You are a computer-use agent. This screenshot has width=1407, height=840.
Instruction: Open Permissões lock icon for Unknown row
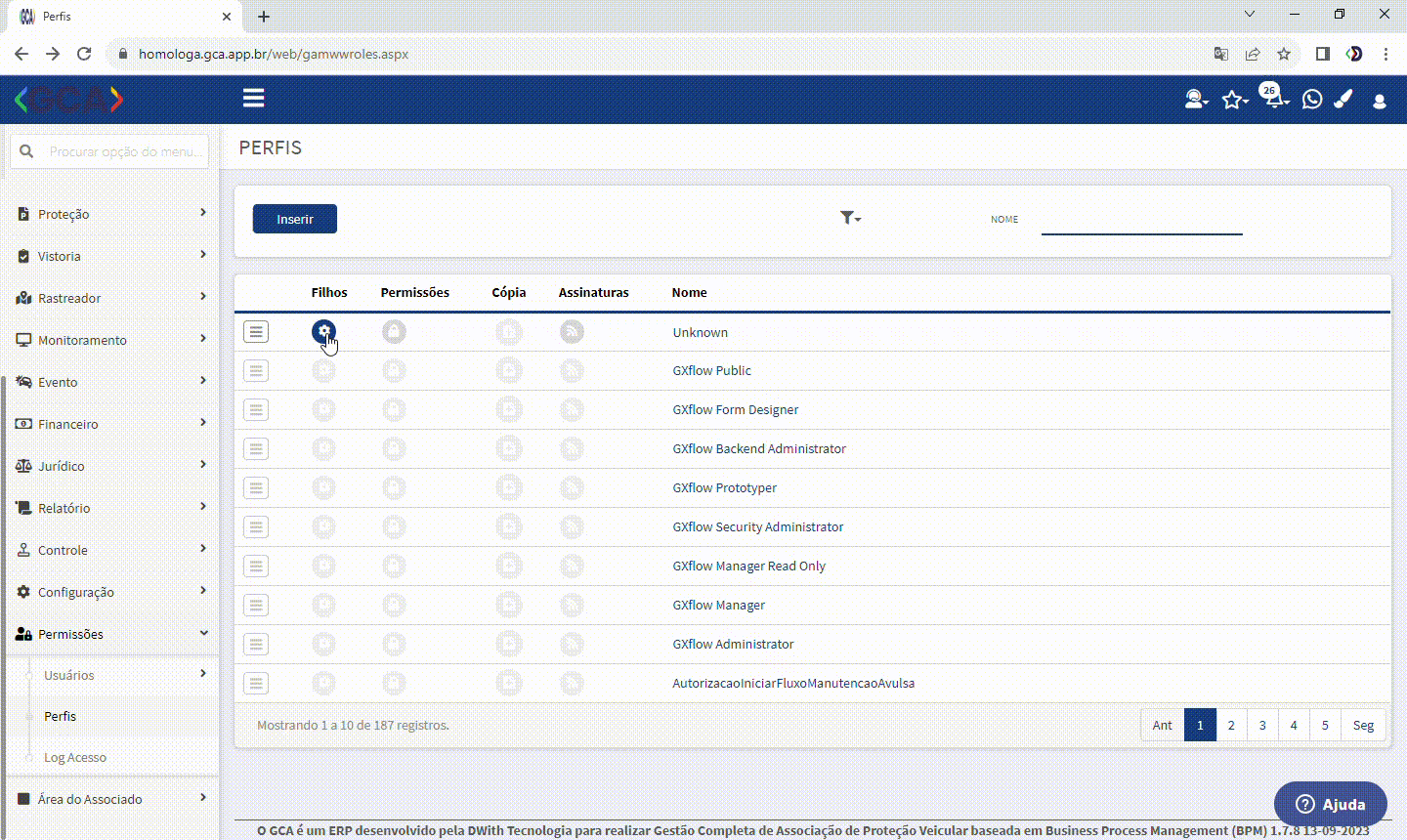coord(394,332)
